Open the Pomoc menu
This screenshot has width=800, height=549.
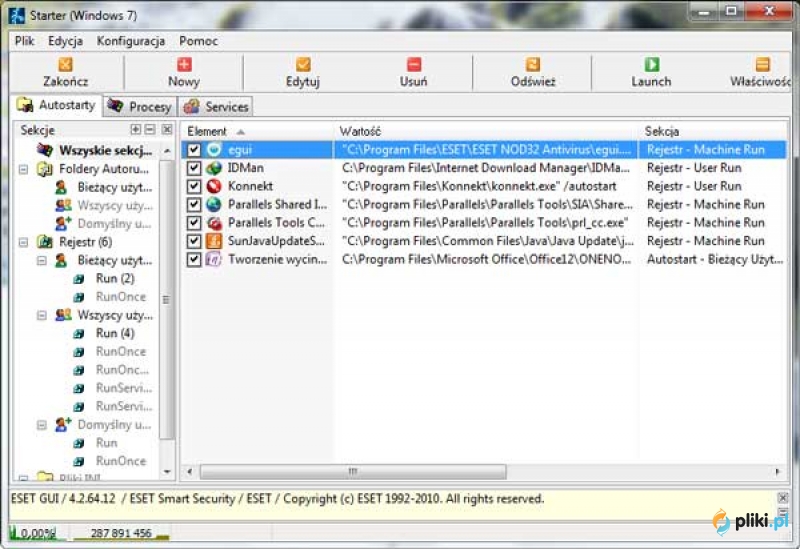tap(198, 41)
